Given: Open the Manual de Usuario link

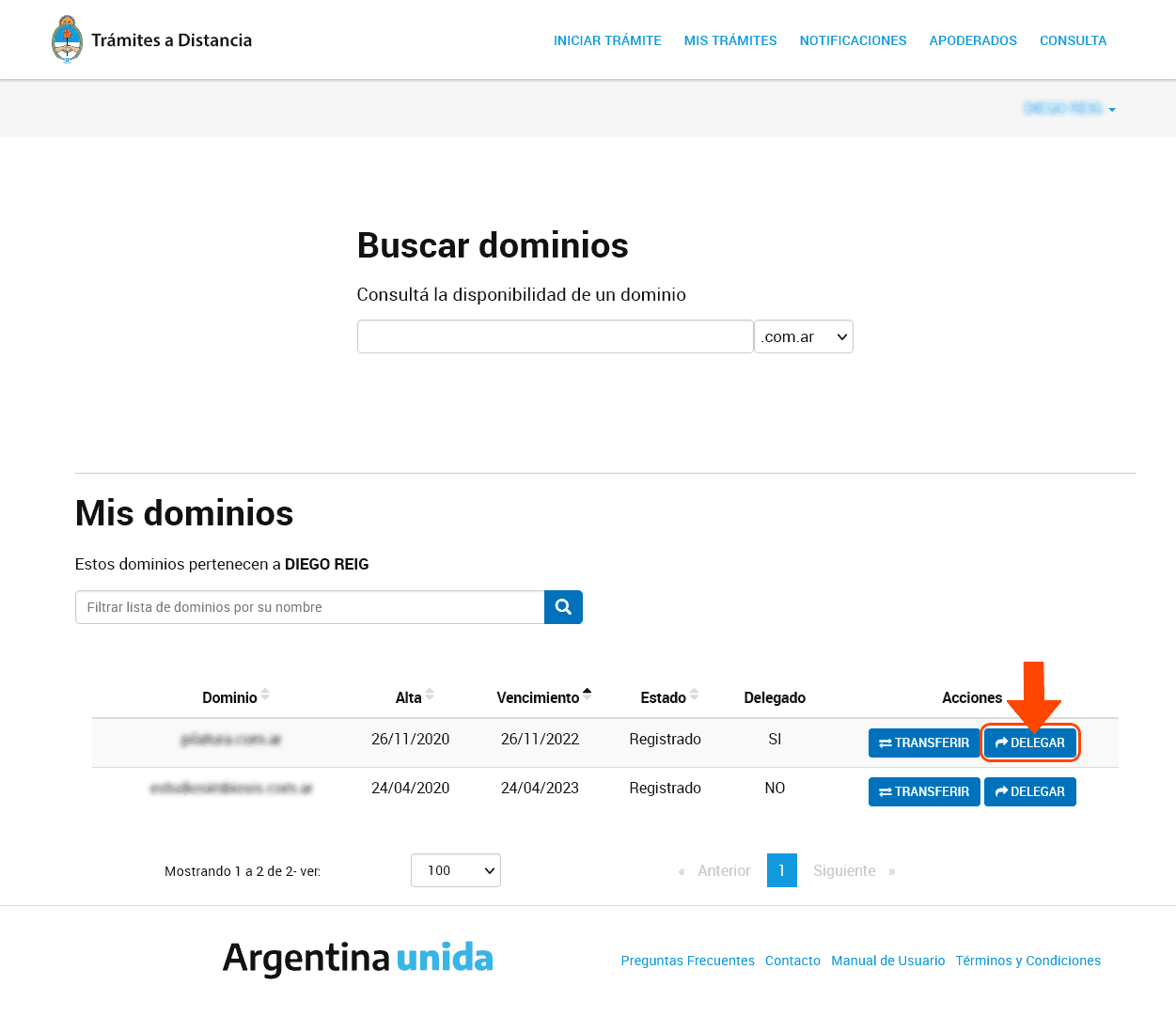Looking at the screenshot, I should (x=887, y=961).
